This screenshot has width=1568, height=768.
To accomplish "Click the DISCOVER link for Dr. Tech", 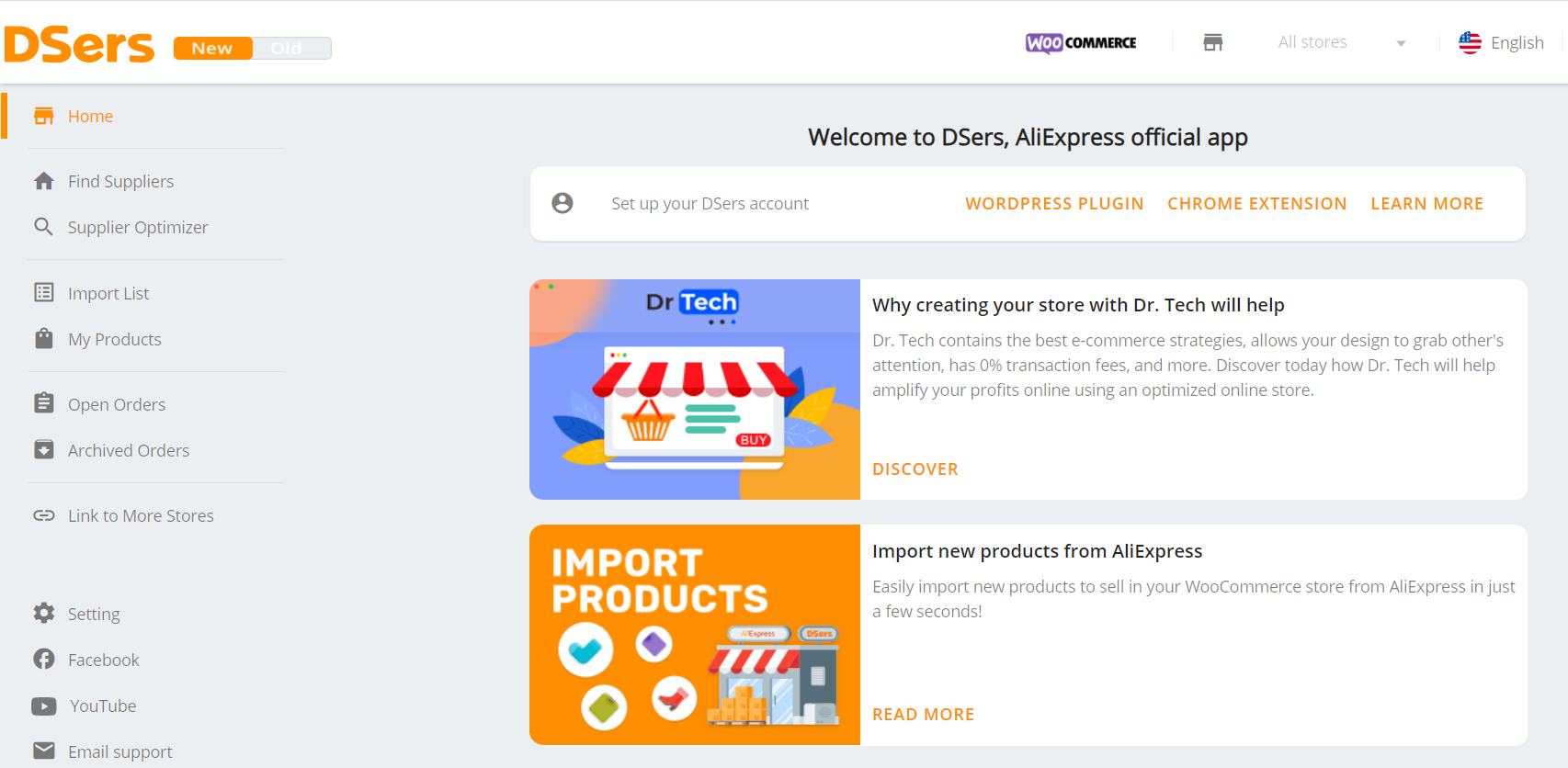I will (x=915, y=469).
